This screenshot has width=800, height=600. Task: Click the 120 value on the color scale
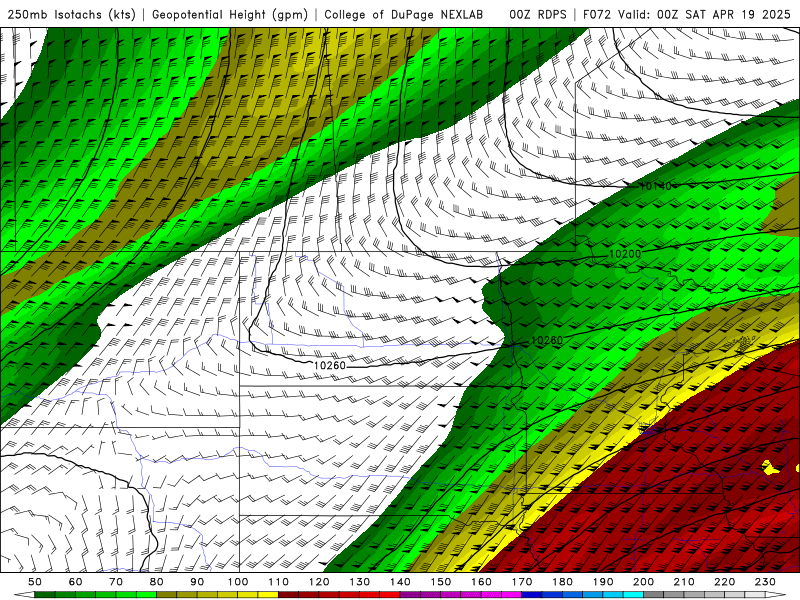tap(319, 582)
